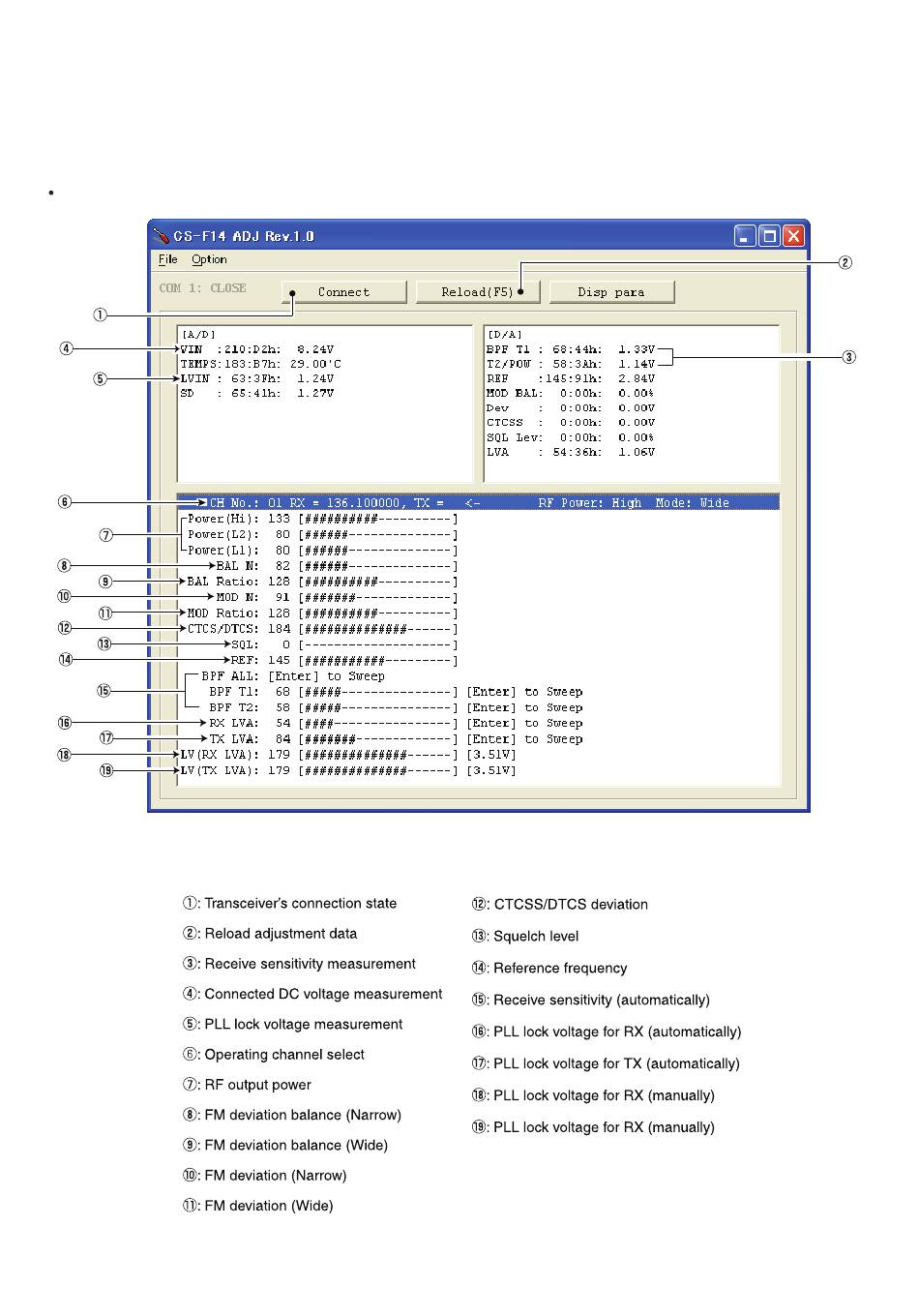
Task: Open the Option menu
Action: coord(209,259)
